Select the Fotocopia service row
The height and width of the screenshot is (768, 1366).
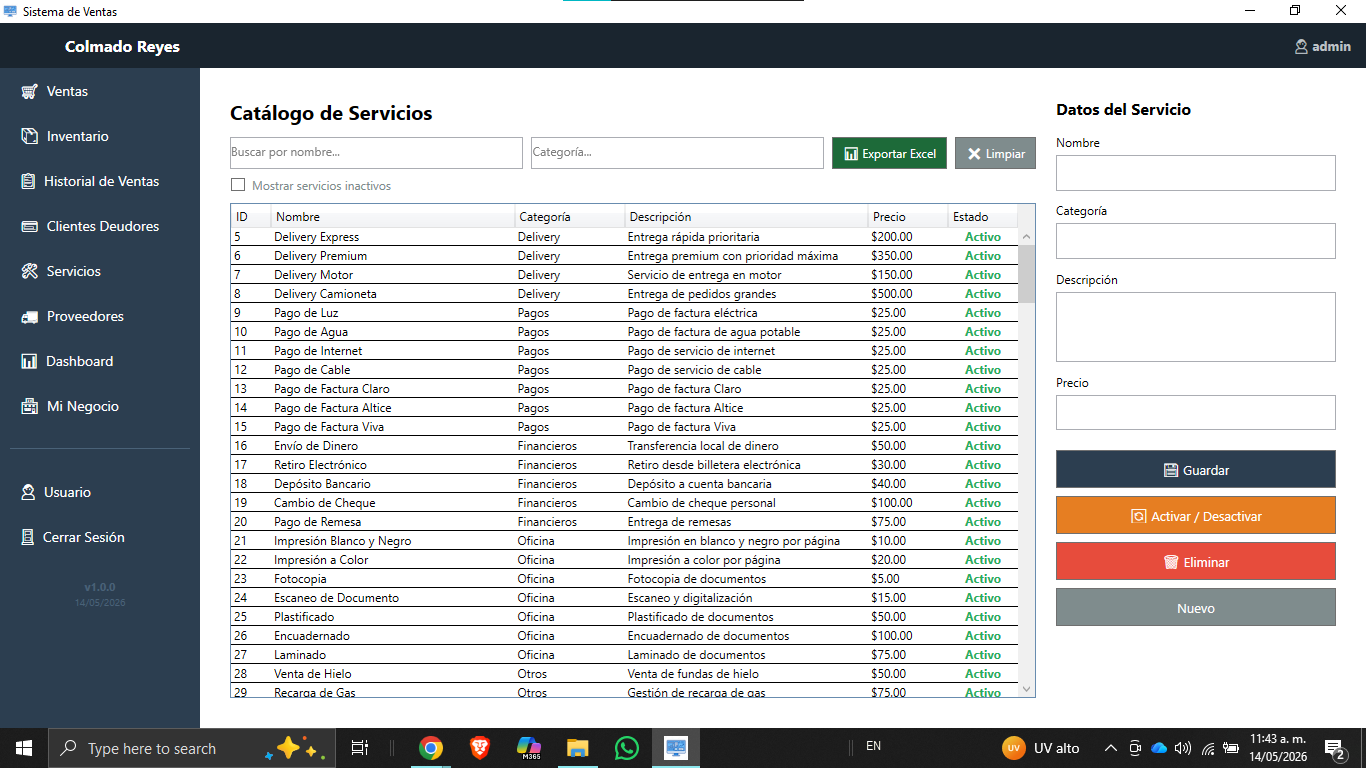click(624, 579)
